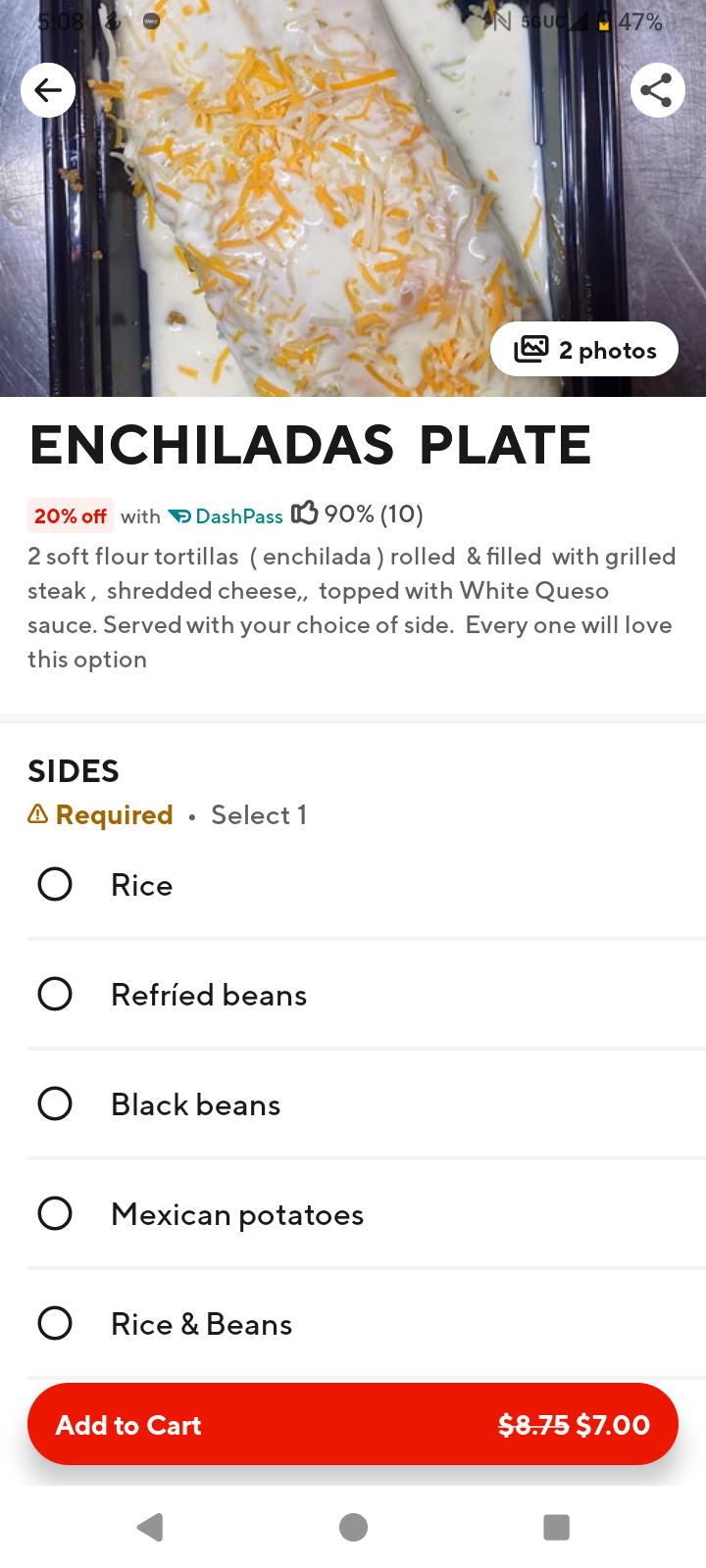Pick Mexican potatoes side option
The width and height of the screenshot is (706, 1568).
55,1214
